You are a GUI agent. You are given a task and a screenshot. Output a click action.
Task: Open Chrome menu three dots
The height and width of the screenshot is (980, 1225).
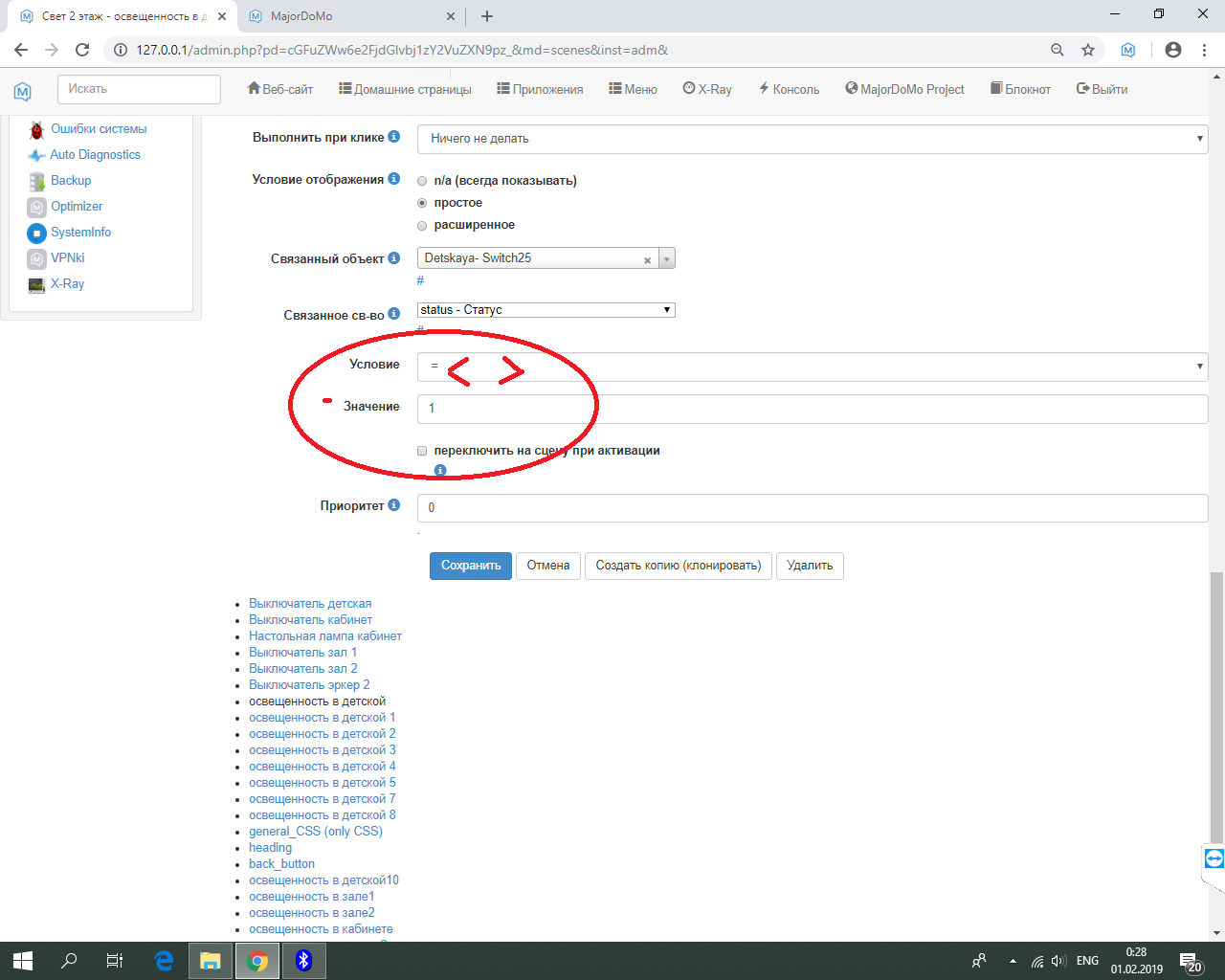(1204, 50)
